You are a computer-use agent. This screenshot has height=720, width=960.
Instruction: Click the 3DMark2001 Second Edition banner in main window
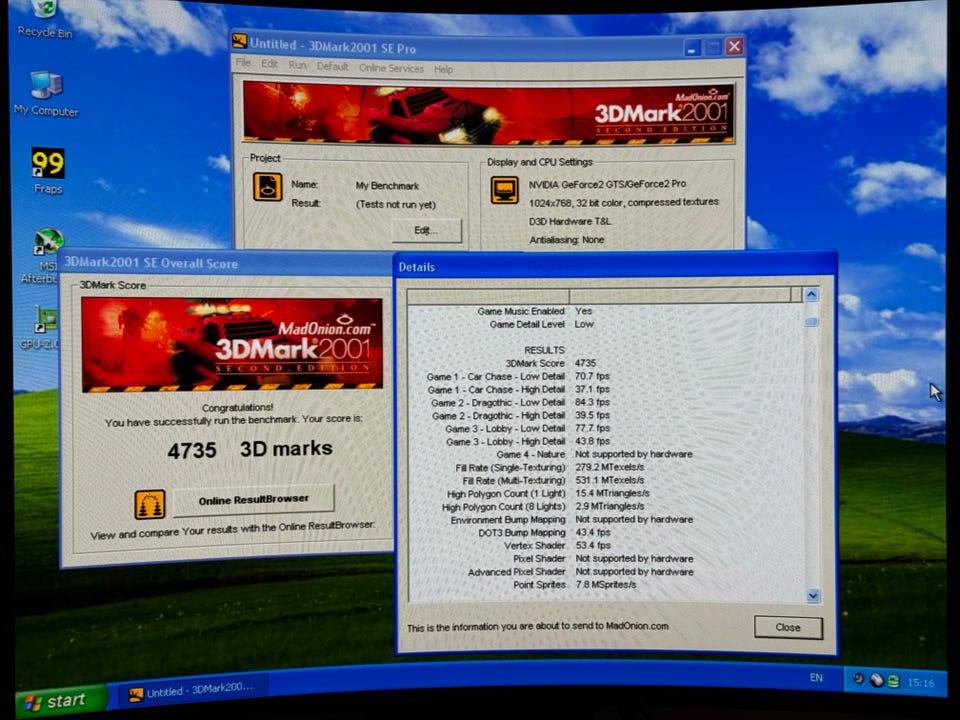[x=489, y=114]
